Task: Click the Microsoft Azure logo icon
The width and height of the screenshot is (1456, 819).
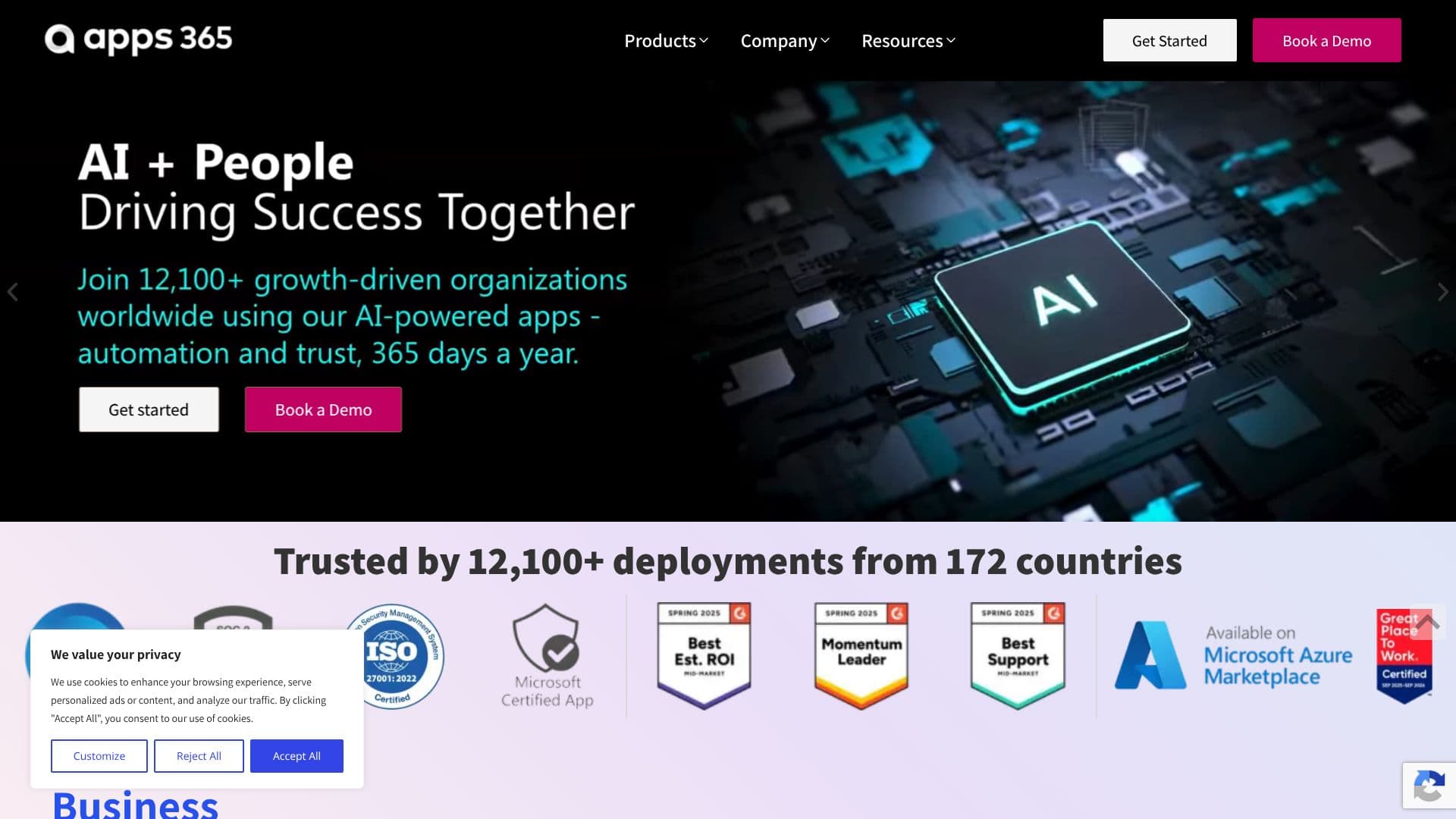Action: [x=1150, y=655]
